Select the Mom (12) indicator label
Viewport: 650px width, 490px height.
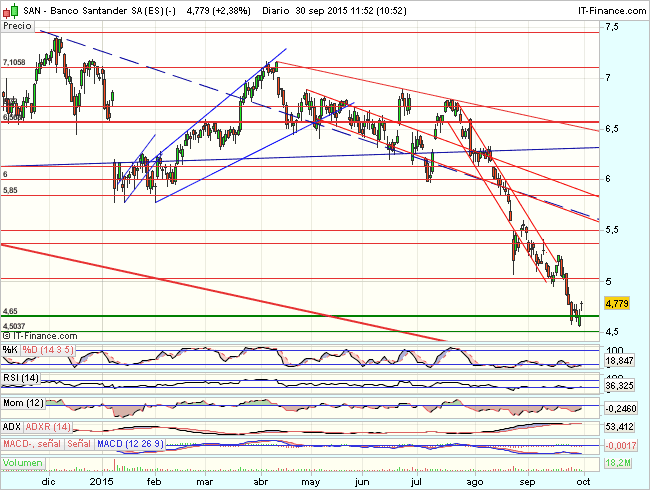click(x=23, y=403)
